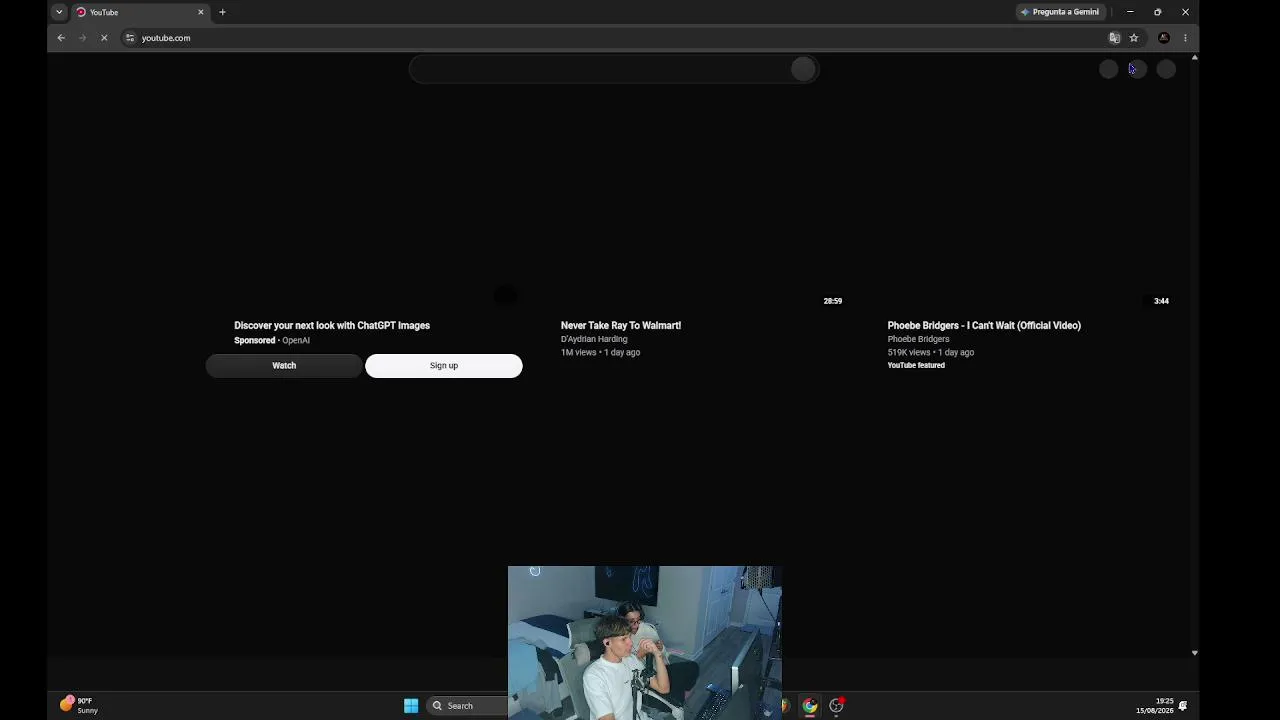The height and width of the screenshot is (720, 1280).
Task: Open a new browser tab
Action: pyautogui.click(x=222, y=12)
